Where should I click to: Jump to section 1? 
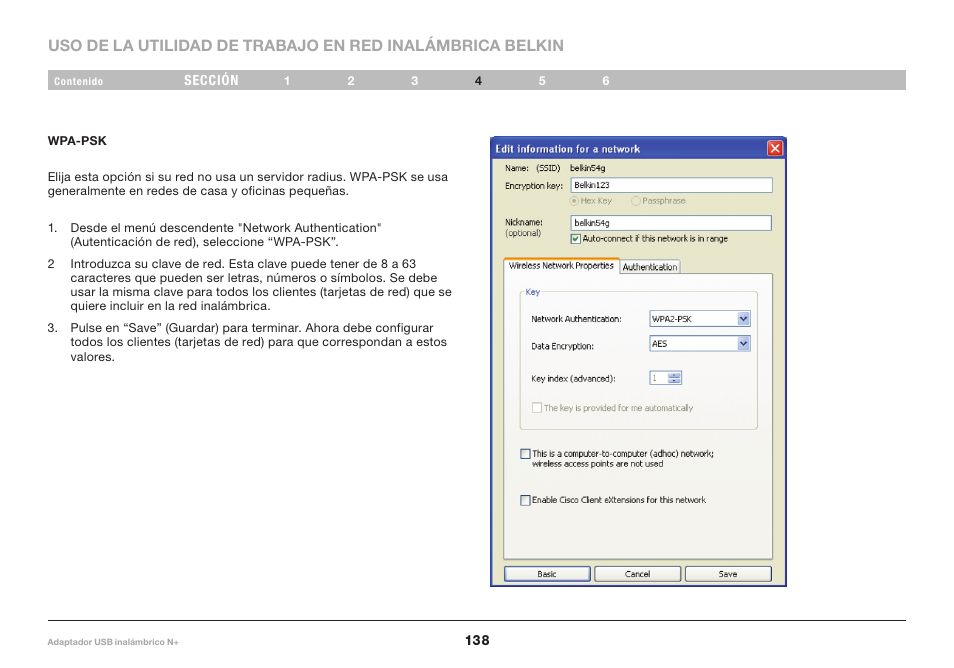tap(287, 81)
